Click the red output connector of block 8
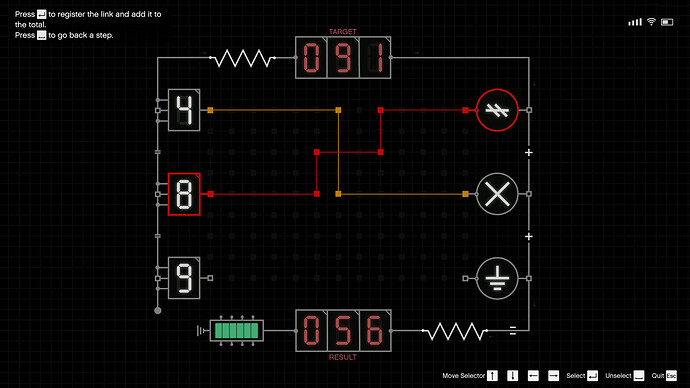690x388 pixels. (210, 194)
